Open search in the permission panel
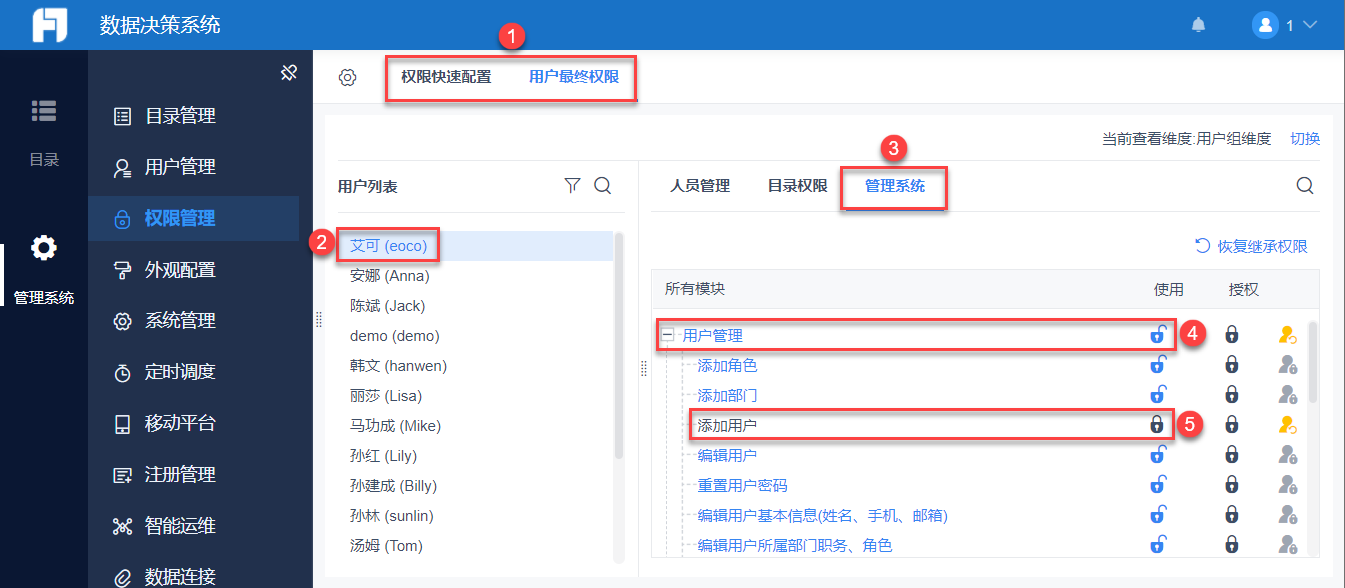The width and height of the screenshot is (1345, 588). pyautogui.click(x=1305, y=185)
